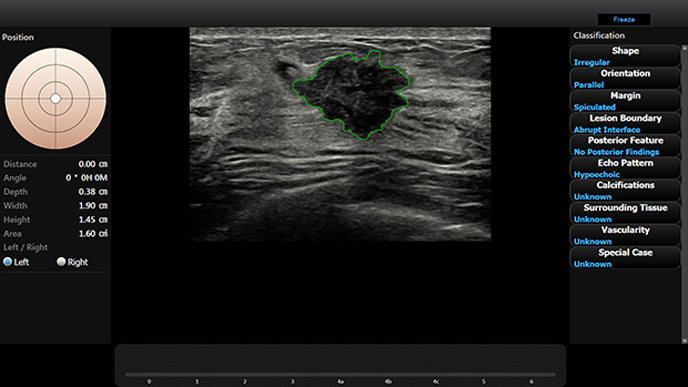688x387 pixels.
Task: Set BI-RADS slider to 4c
Action: click(x=436, y=381)
